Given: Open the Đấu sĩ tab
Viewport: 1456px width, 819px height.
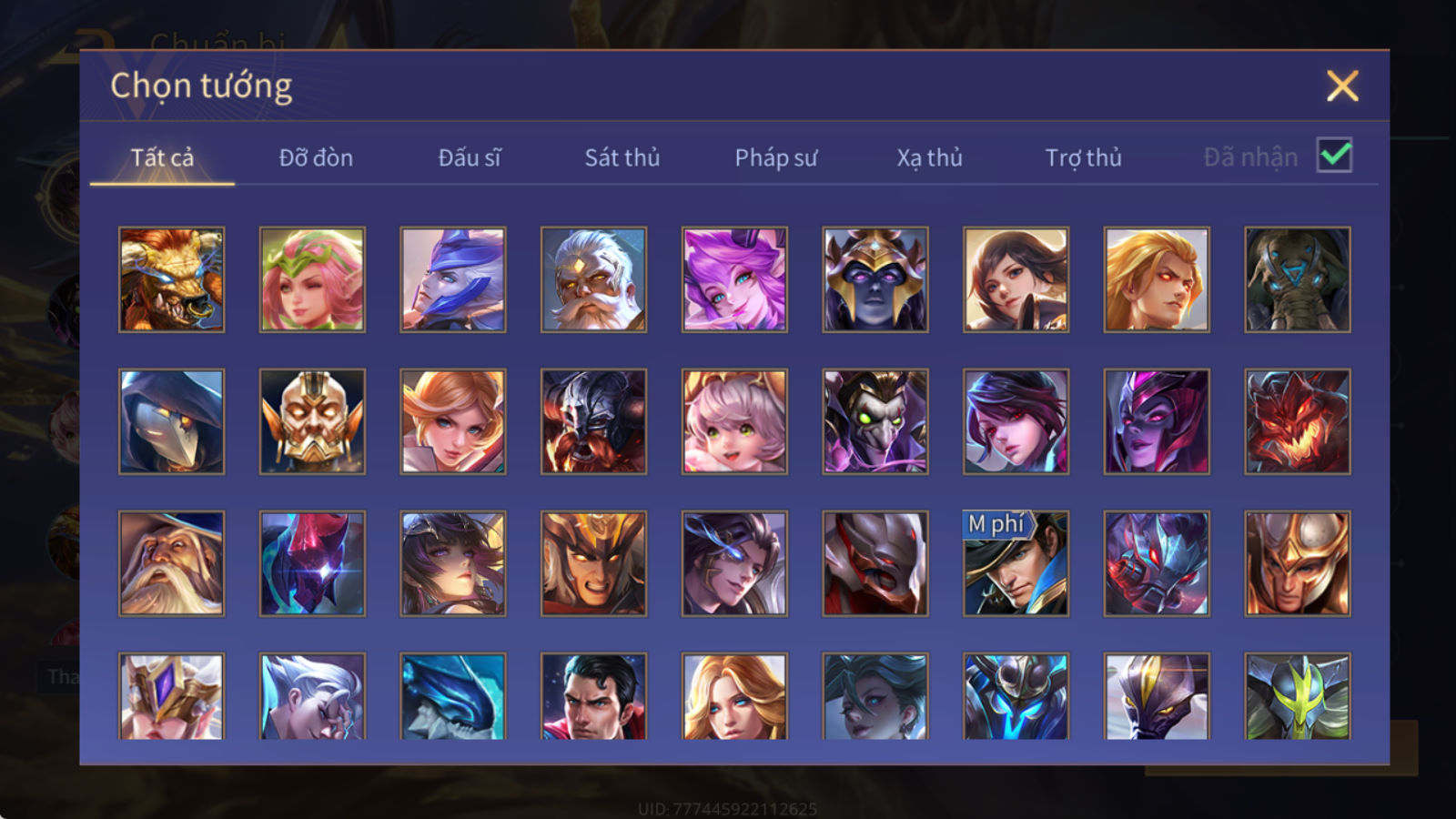Looking at the screenshot, I should 470,157.
